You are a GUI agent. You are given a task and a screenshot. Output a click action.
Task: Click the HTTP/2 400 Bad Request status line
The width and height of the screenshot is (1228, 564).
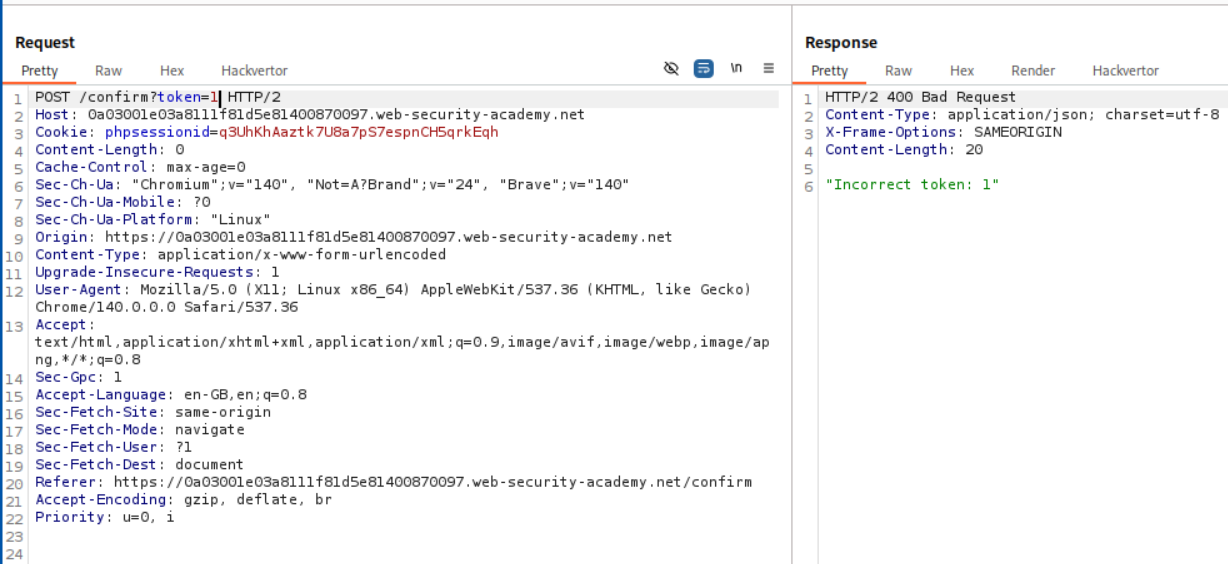coord(920,98)
